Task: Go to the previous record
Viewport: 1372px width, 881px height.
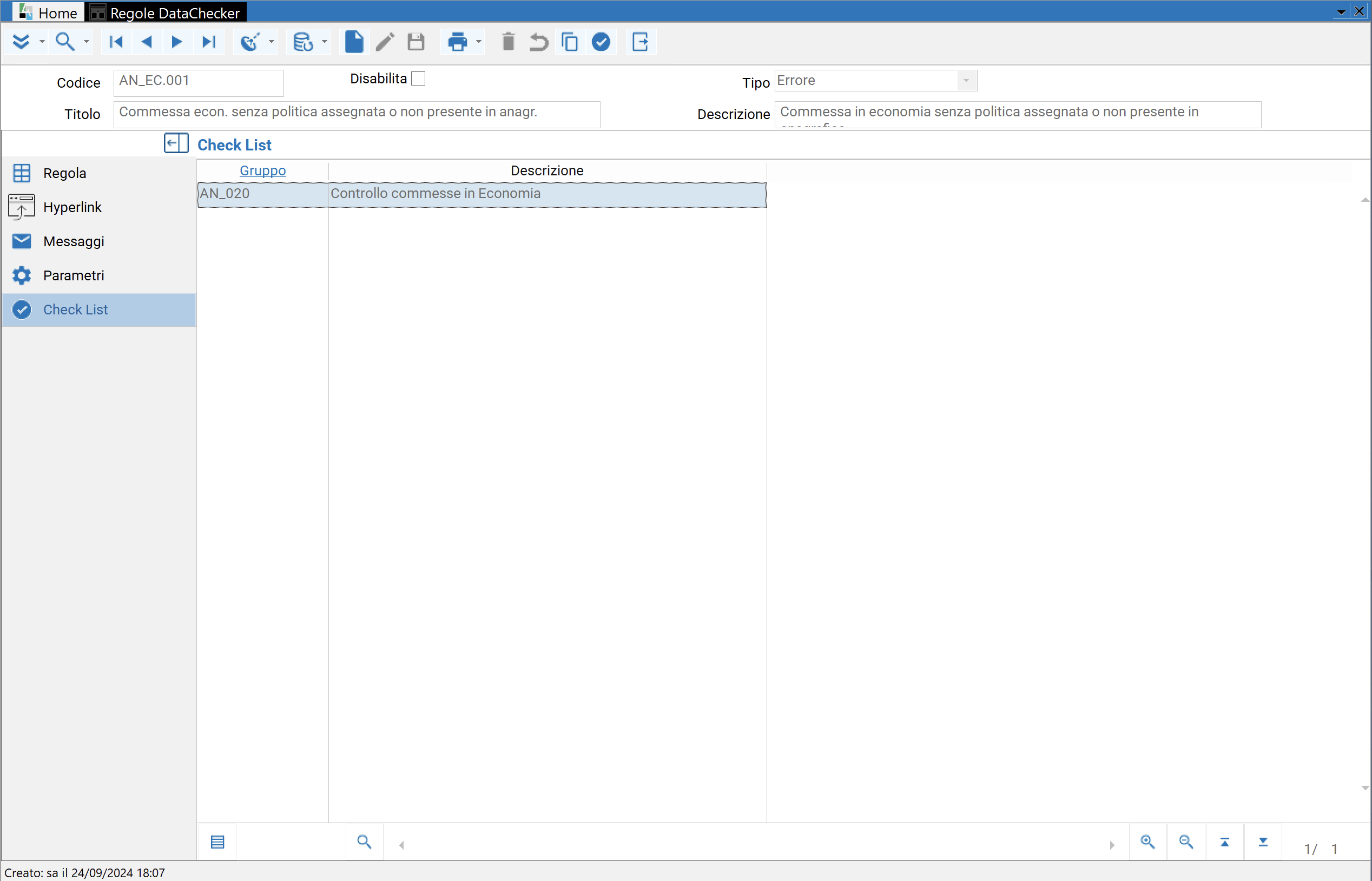Action: [147, 42]
